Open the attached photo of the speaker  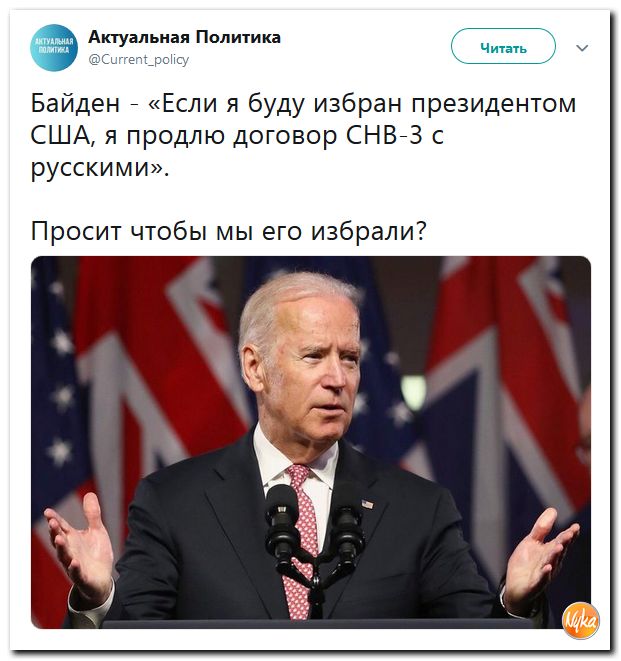pos(311,442)
